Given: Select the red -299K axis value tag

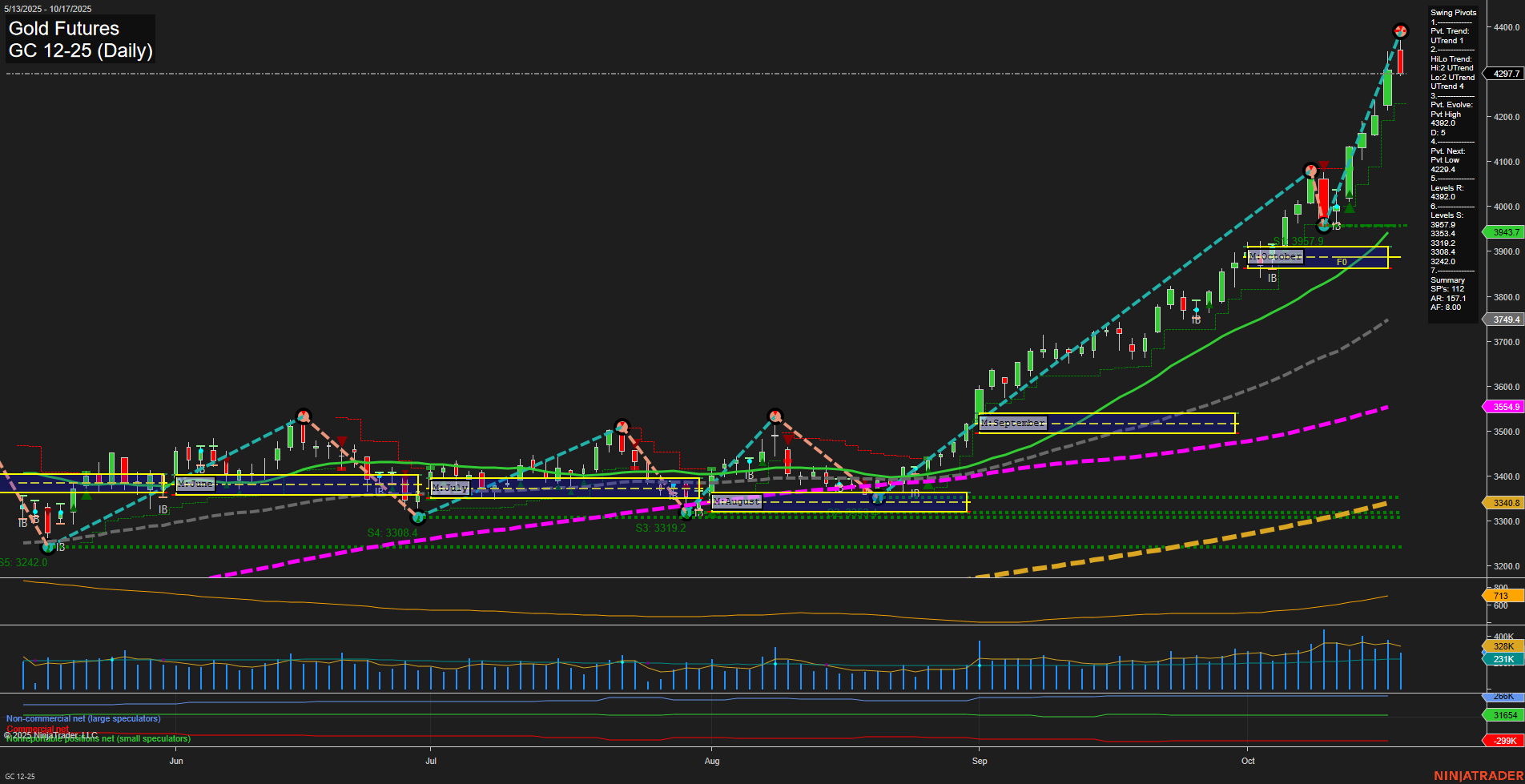Looking at the screenshot, I should tap(1503, 741).
